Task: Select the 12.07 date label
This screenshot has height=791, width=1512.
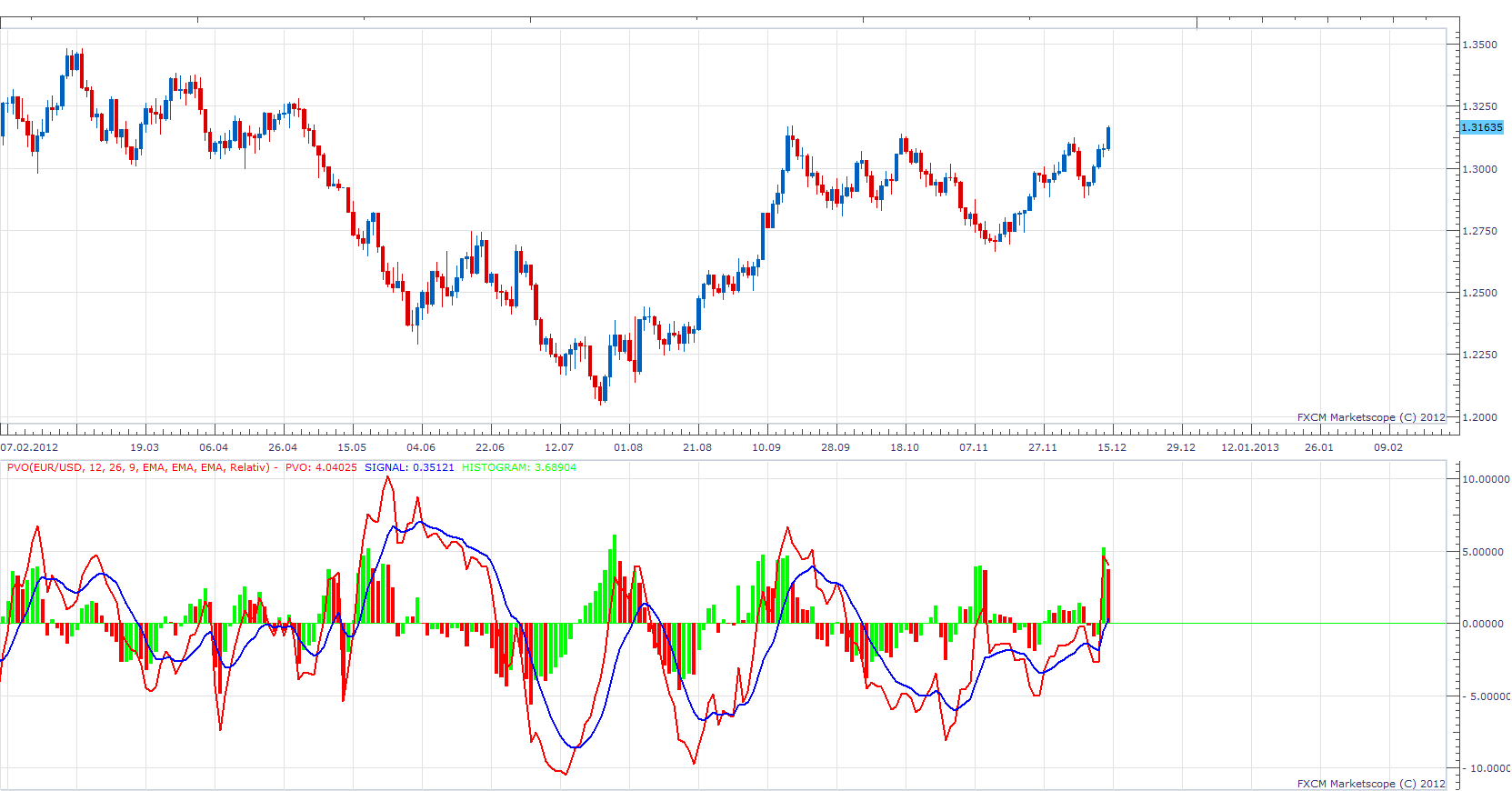Action: [559, 447]
